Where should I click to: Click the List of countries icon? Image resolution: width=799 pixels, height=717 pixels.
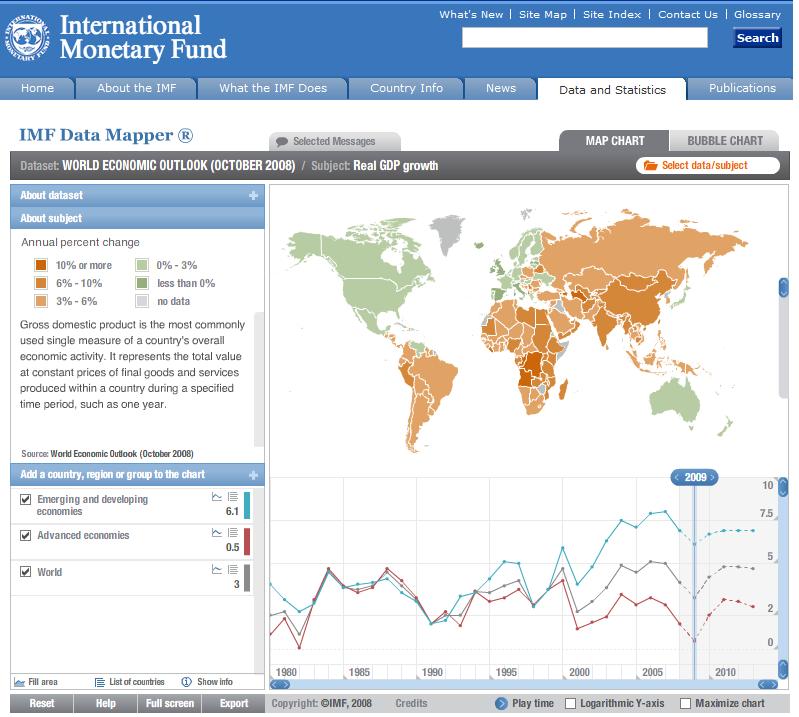point(100,682)
